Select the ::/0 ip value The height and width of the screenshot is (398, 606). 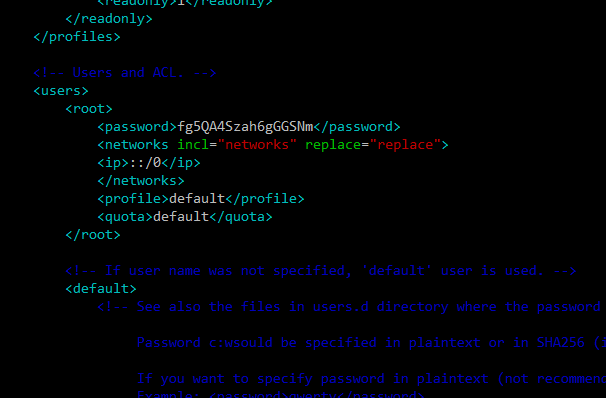pos(145,163)
